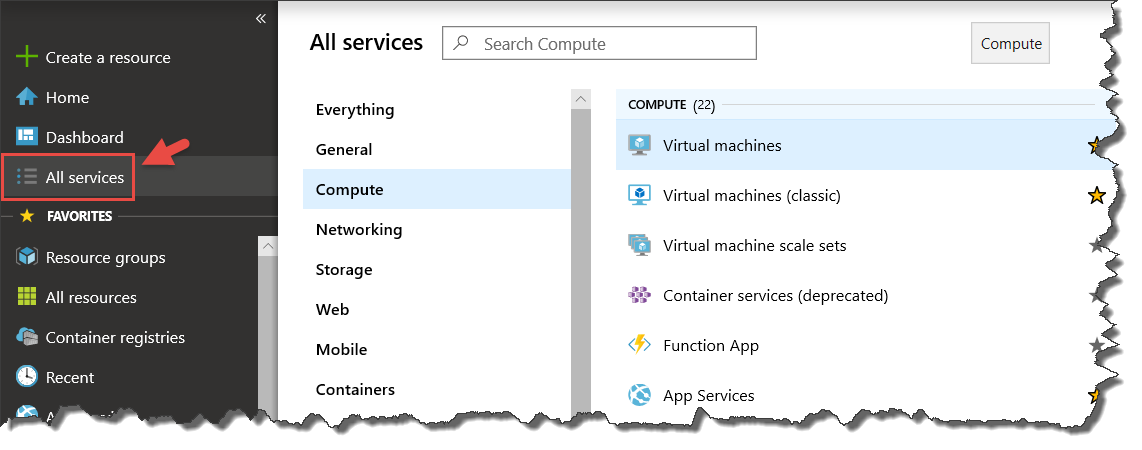Click the FAVORITES star icon
This screenshot has width=1142, height=450.
tap(27, 216)
